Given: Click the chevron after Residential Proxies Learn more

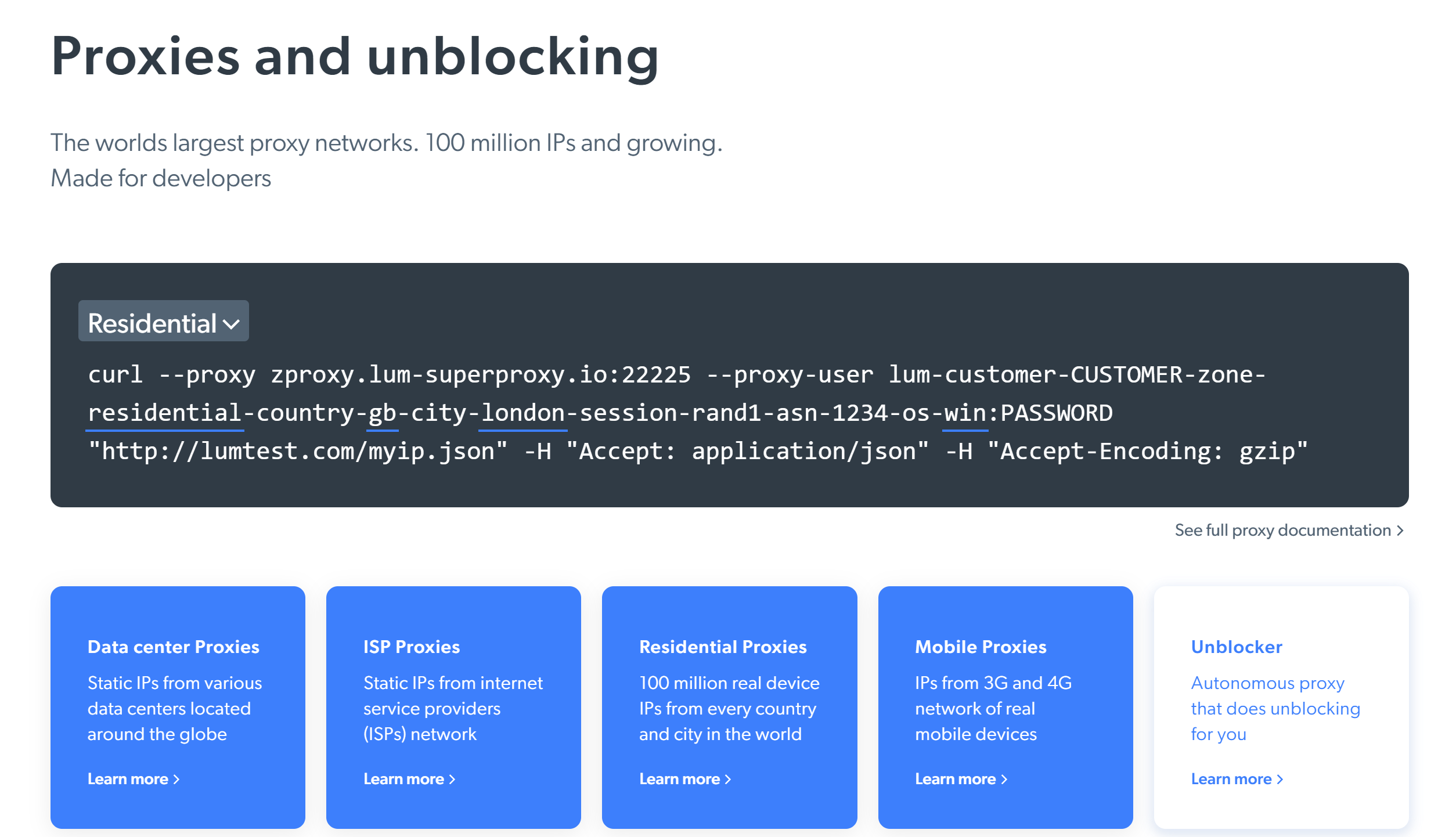Looking at the screenshot, I should coord(729,780).
